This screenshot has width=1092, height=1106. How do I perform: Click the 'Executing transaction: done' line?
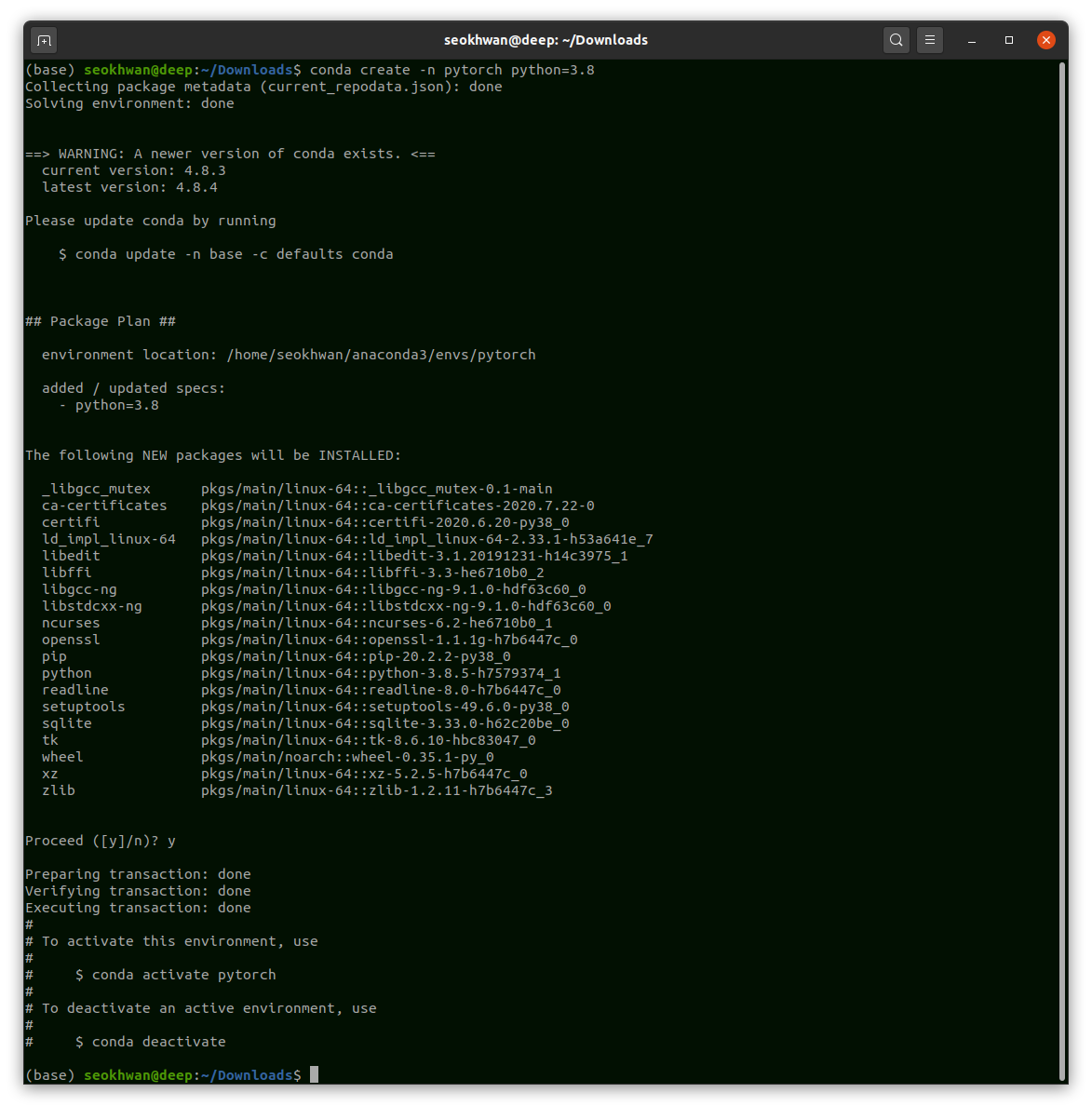click(x=139, y=909)
